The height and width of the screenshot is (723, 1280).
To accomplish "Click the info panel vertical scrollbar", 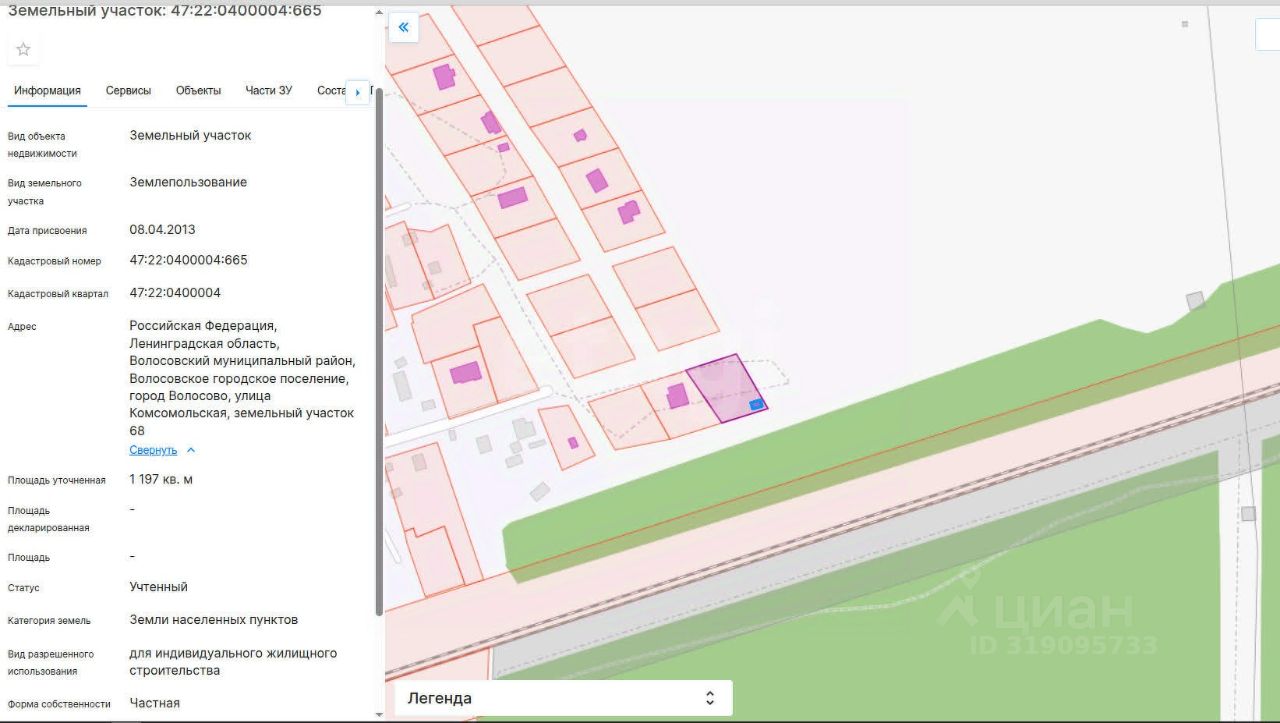I will [x=379, y=350].
